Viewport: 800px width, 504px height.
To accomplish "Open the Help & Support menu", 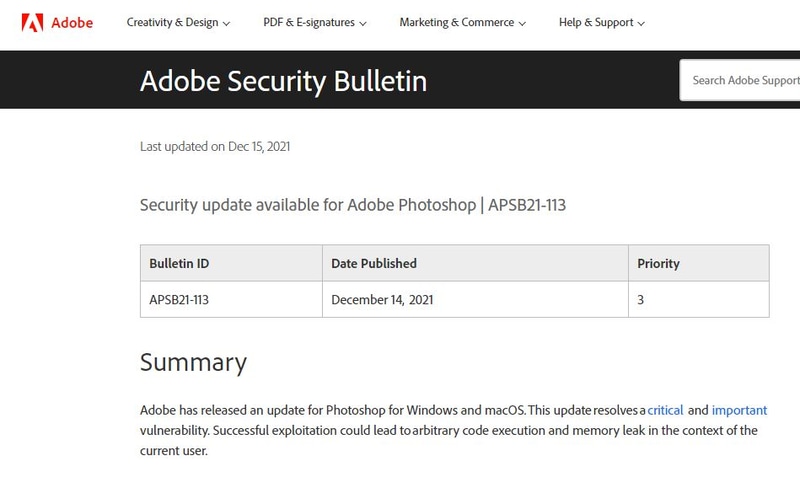I will (x=601, y=23).
